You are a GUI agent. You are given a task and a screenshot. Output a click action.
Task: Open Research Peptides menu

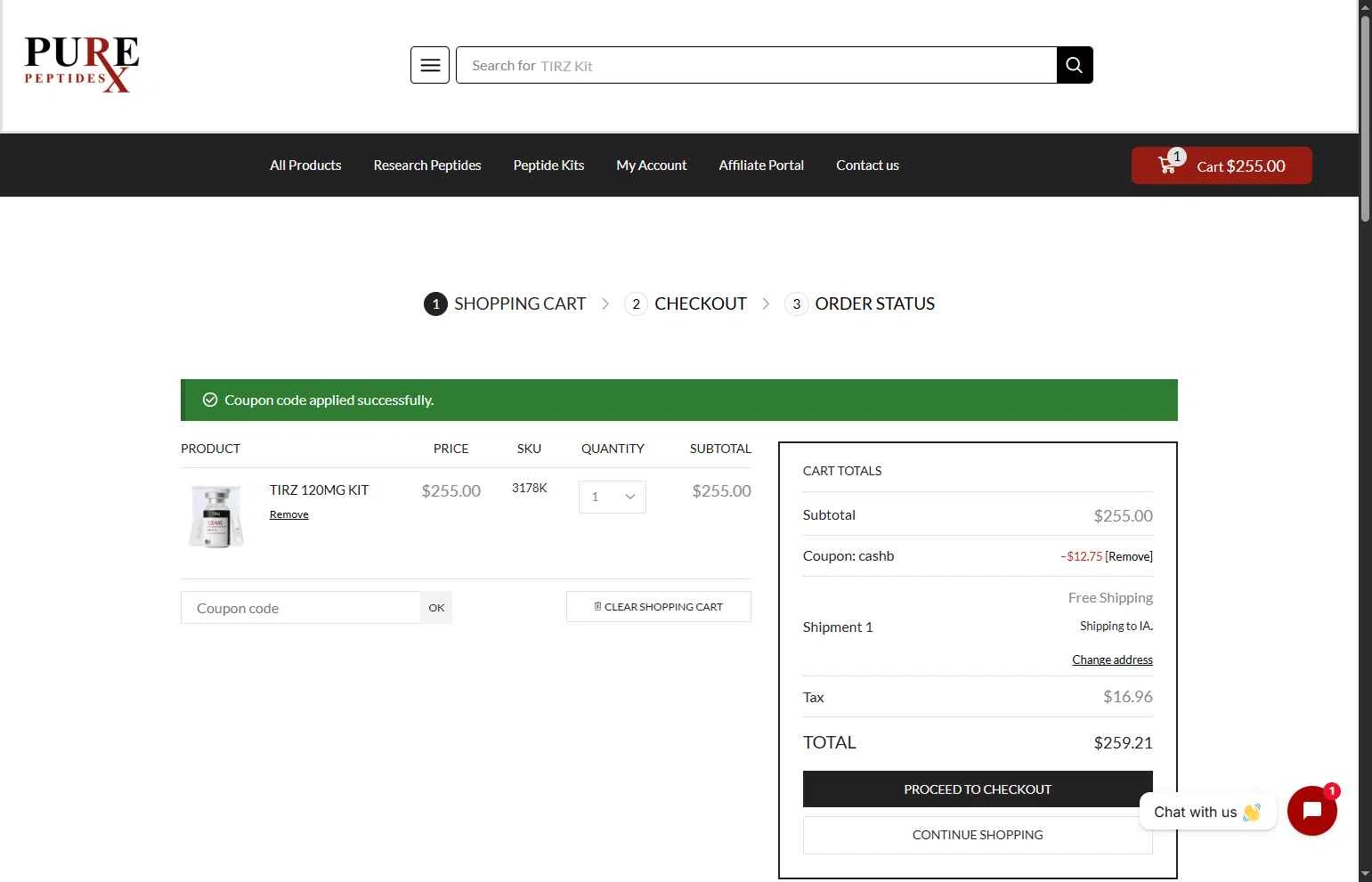click(x=427, y=166)
